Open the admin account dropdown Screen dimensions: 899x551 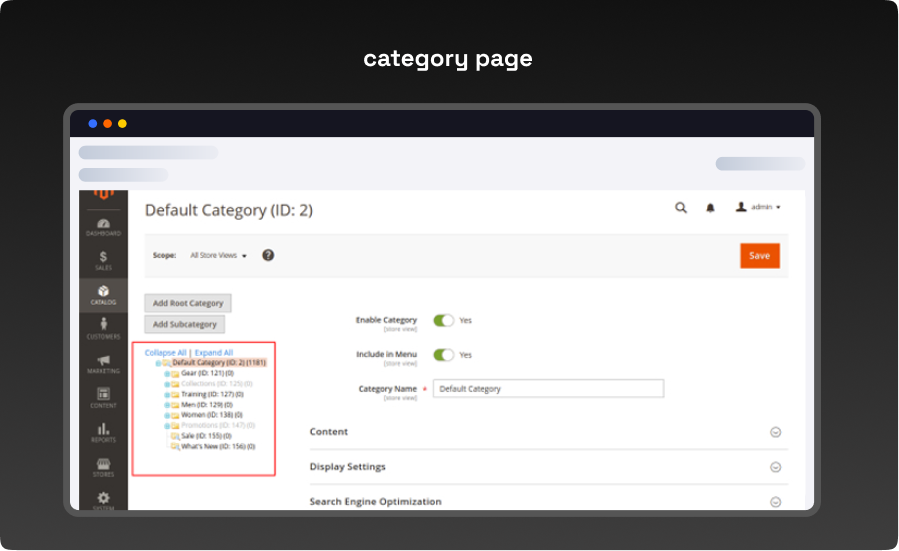(758, 208)
